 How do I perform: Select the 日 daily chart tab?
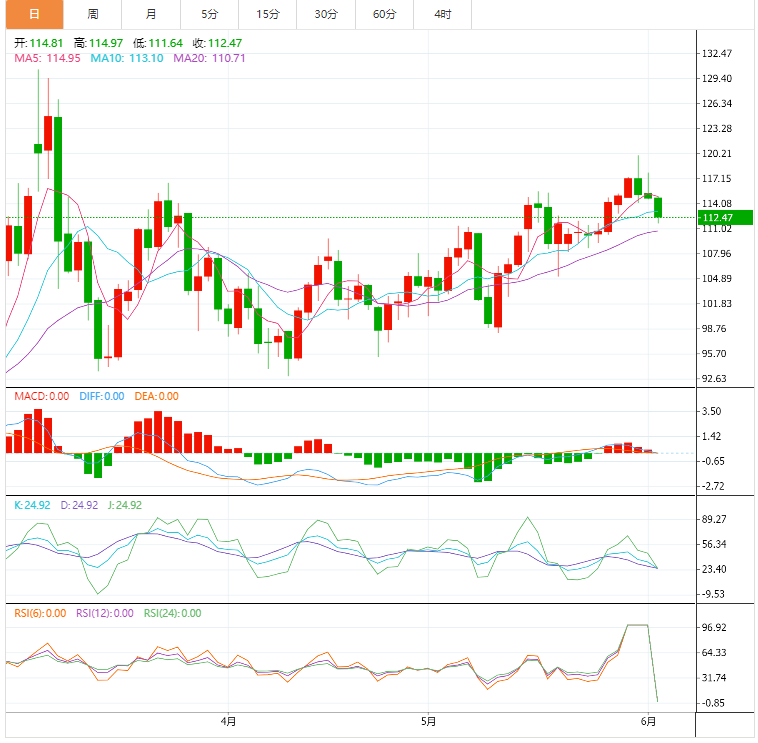click(x=34, y=15)
